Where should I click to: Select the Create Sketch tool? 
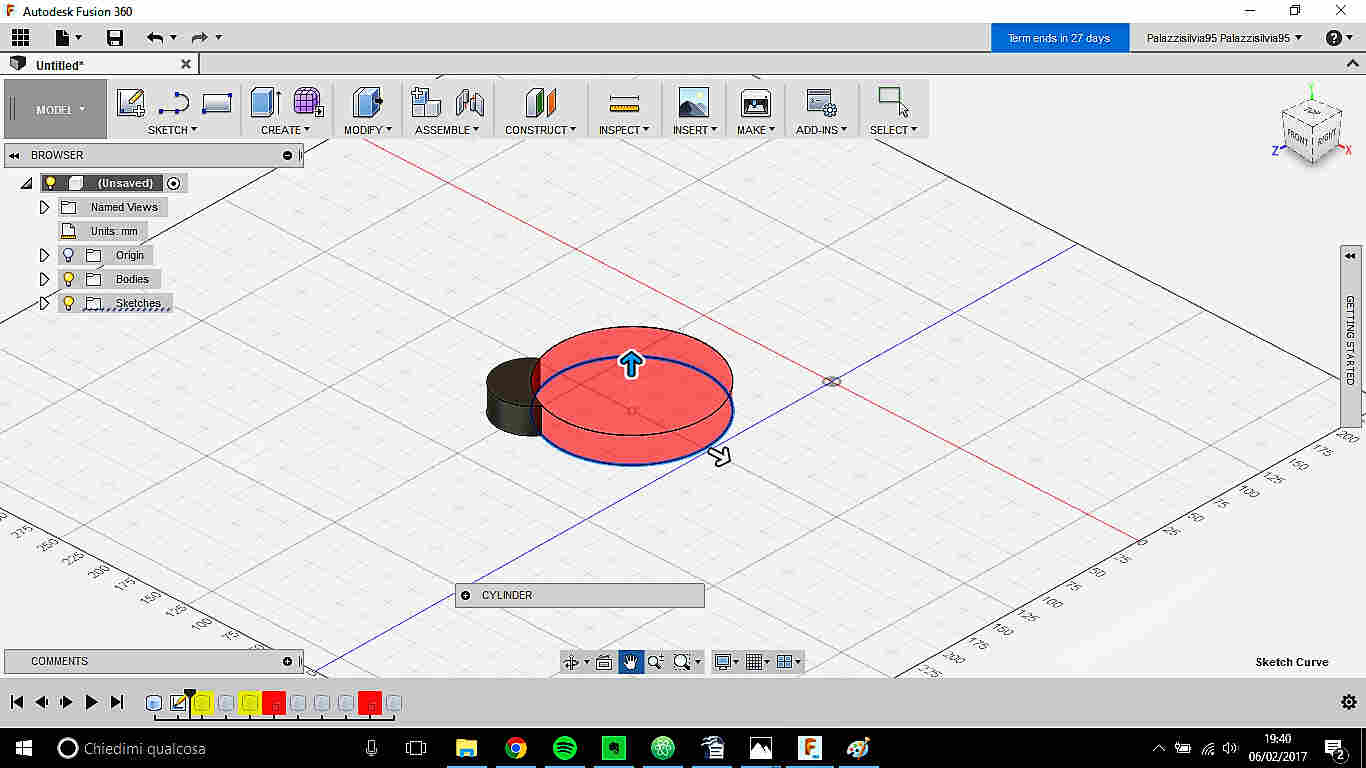tap(130, 102)
